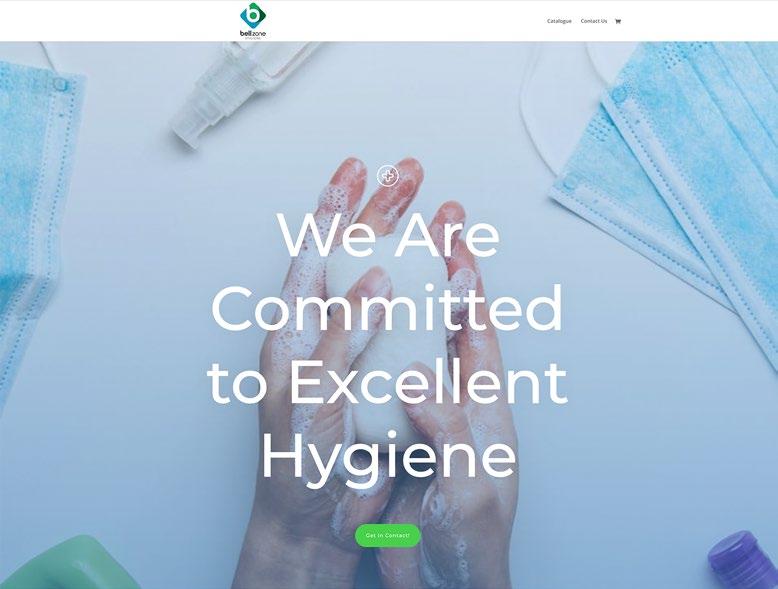Click the Bellzone diamond logo
The width and height of the screenshot is (778, 589).
pos(253,15)
